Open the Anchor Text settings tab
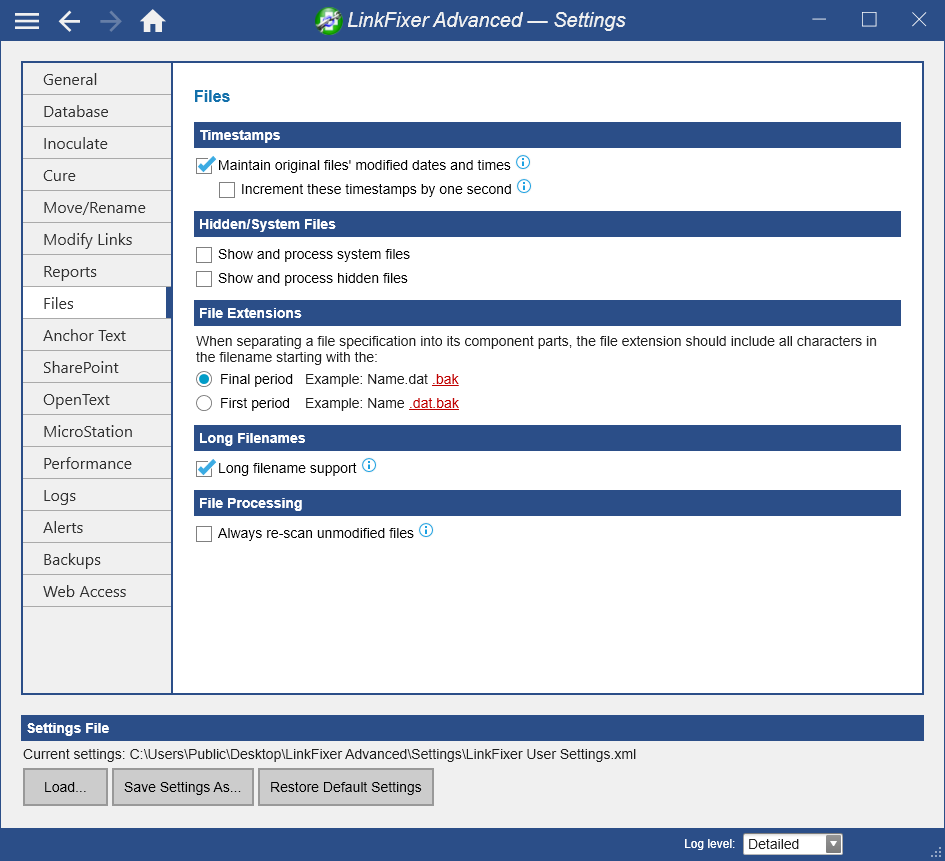The width and height of the screenshot is (945, 861). click(97, 335)
